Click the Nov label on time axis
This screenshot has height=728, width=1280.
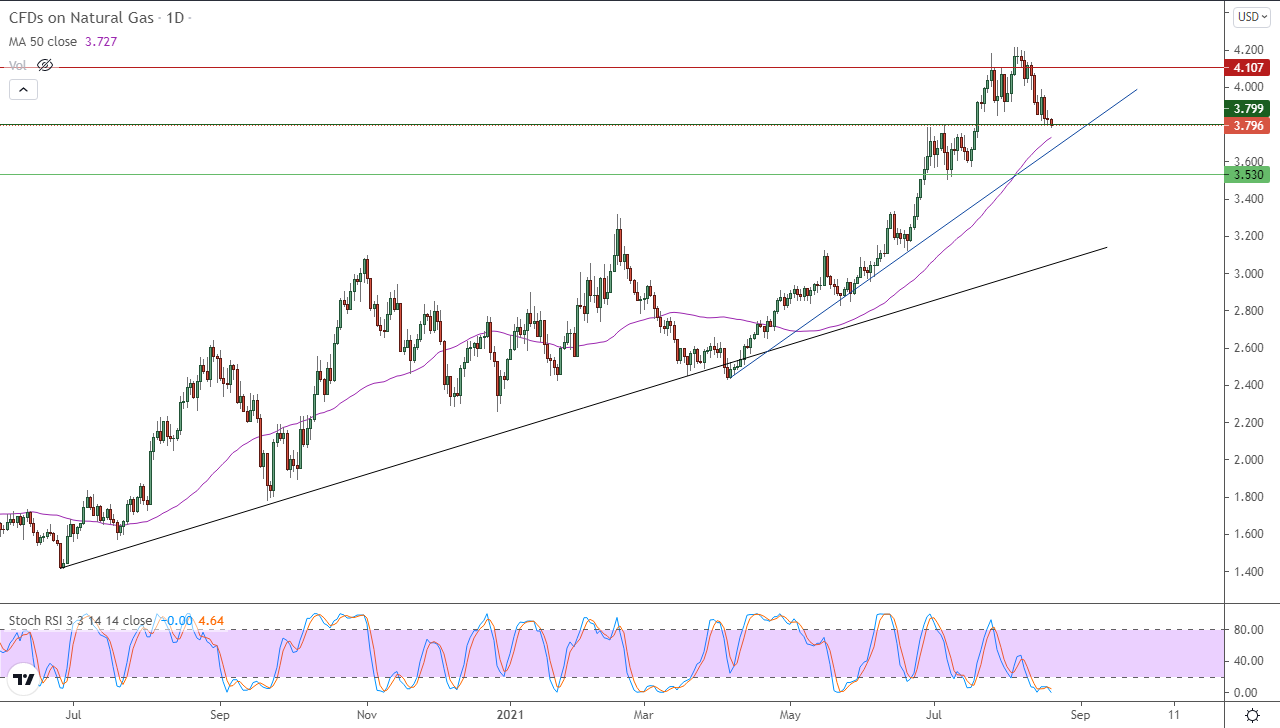(367, 715)
